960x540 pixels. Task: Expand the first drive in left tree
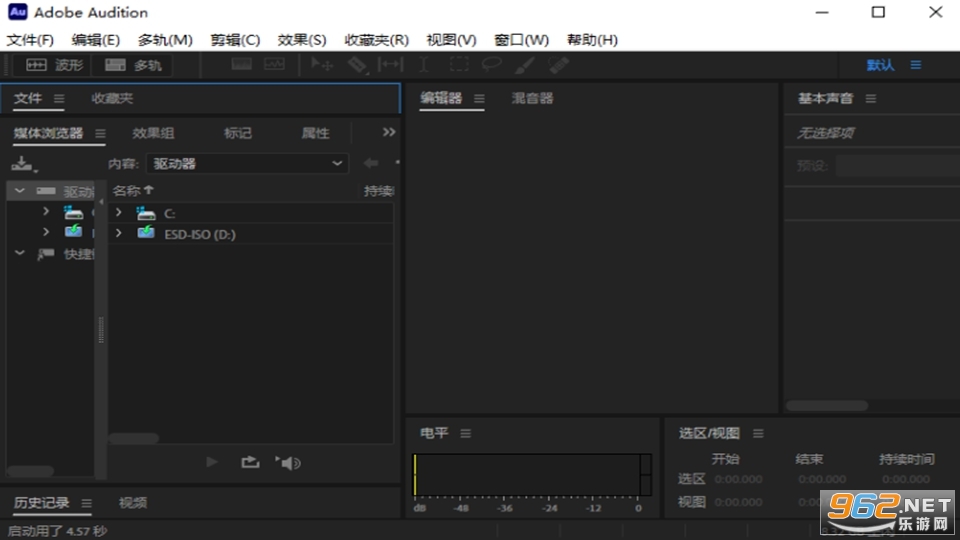pyautogui.click(x=46, y=211)
